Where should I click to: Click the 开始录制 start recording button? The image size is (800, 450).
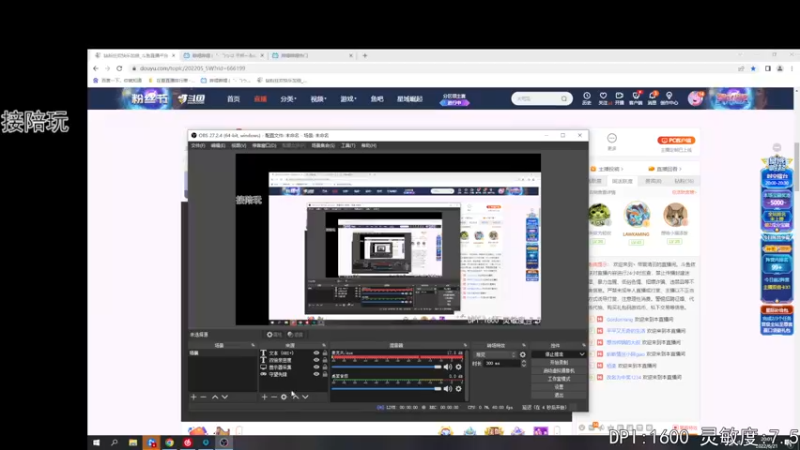coord(559,362)
